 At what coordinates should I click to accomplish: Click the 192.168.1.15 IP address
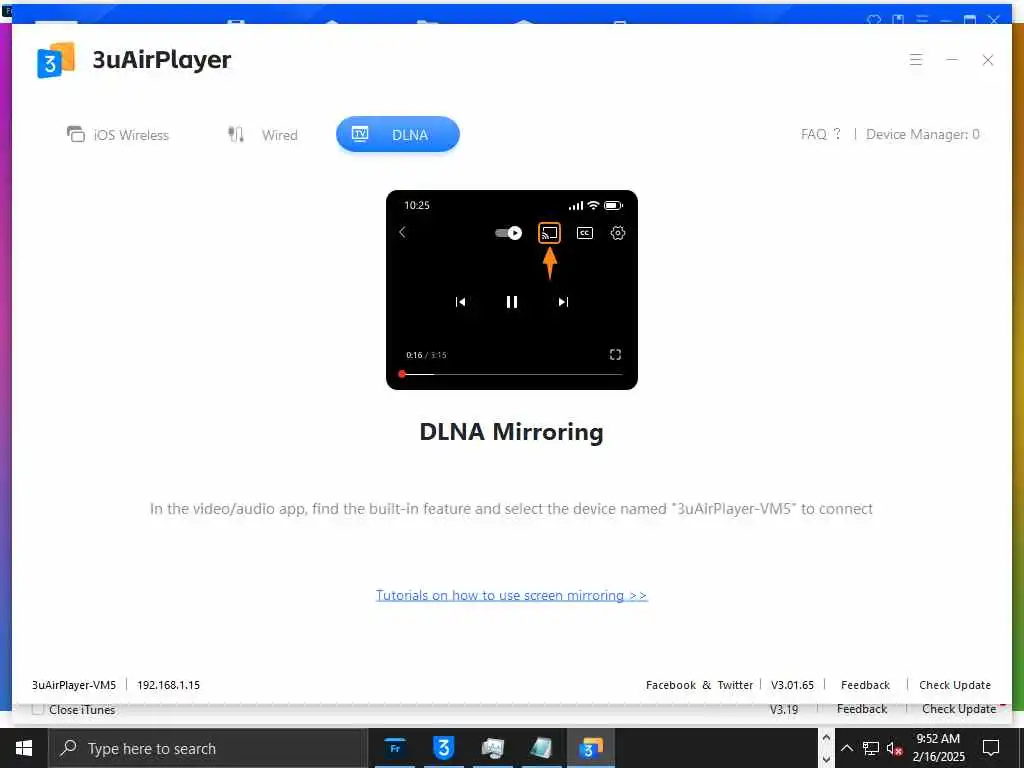(x=168, y=685)
